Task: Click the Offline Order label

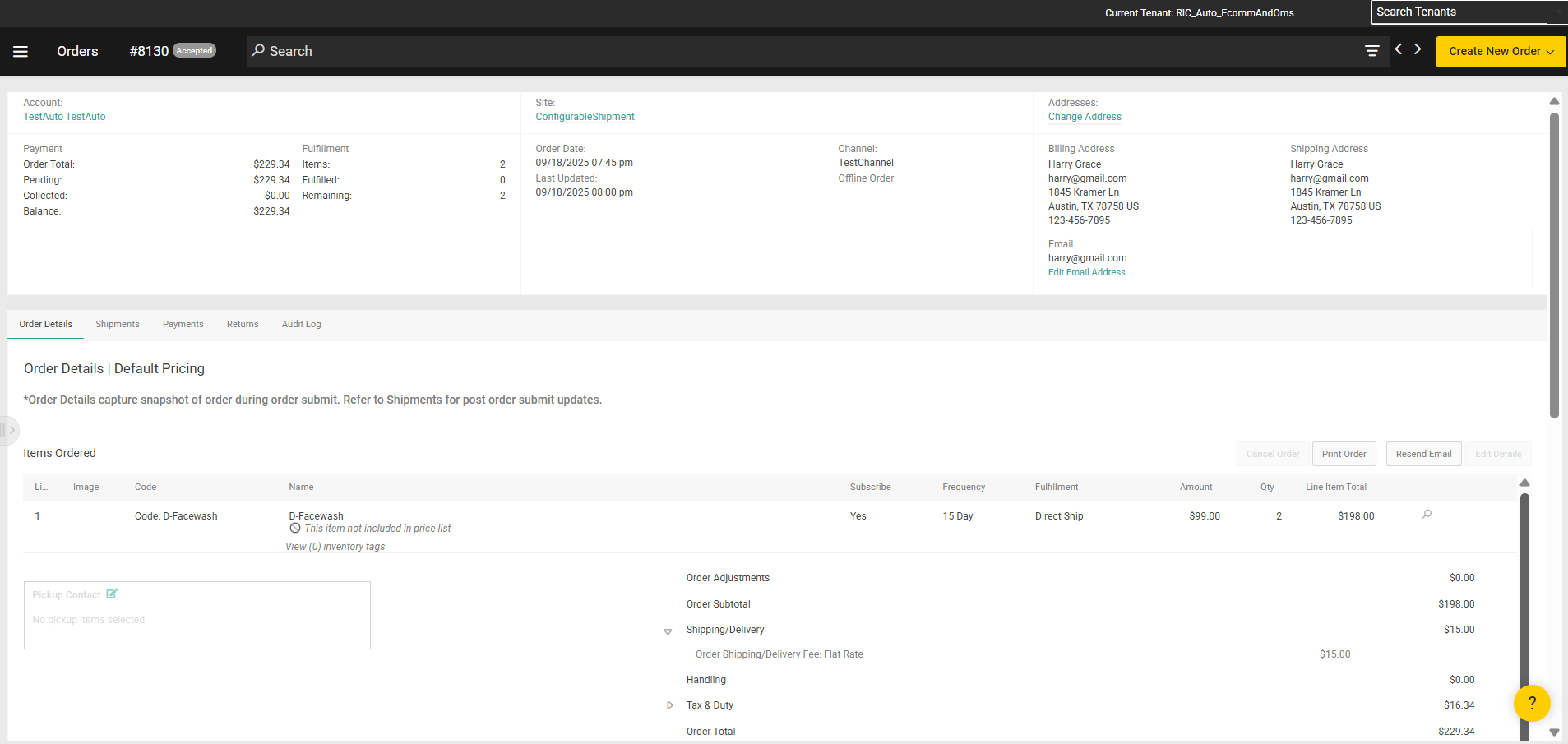Action: pos(866,178)
